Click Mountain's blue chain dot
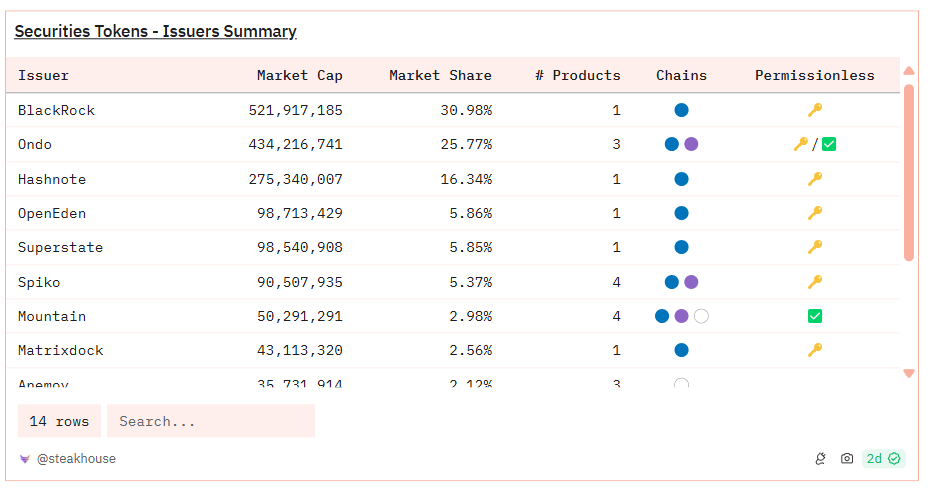 662,316
